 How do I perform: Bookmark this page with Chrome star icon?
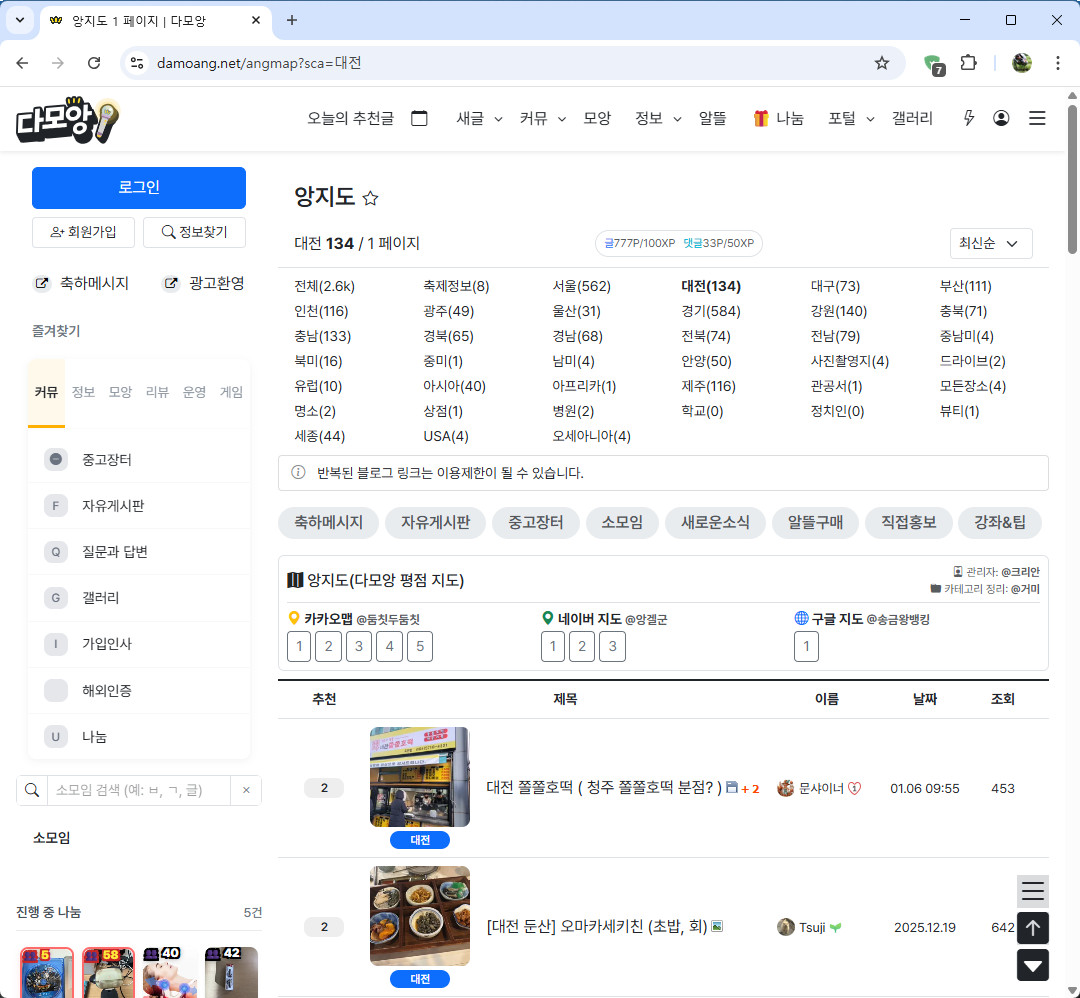(x=881, y=63)
